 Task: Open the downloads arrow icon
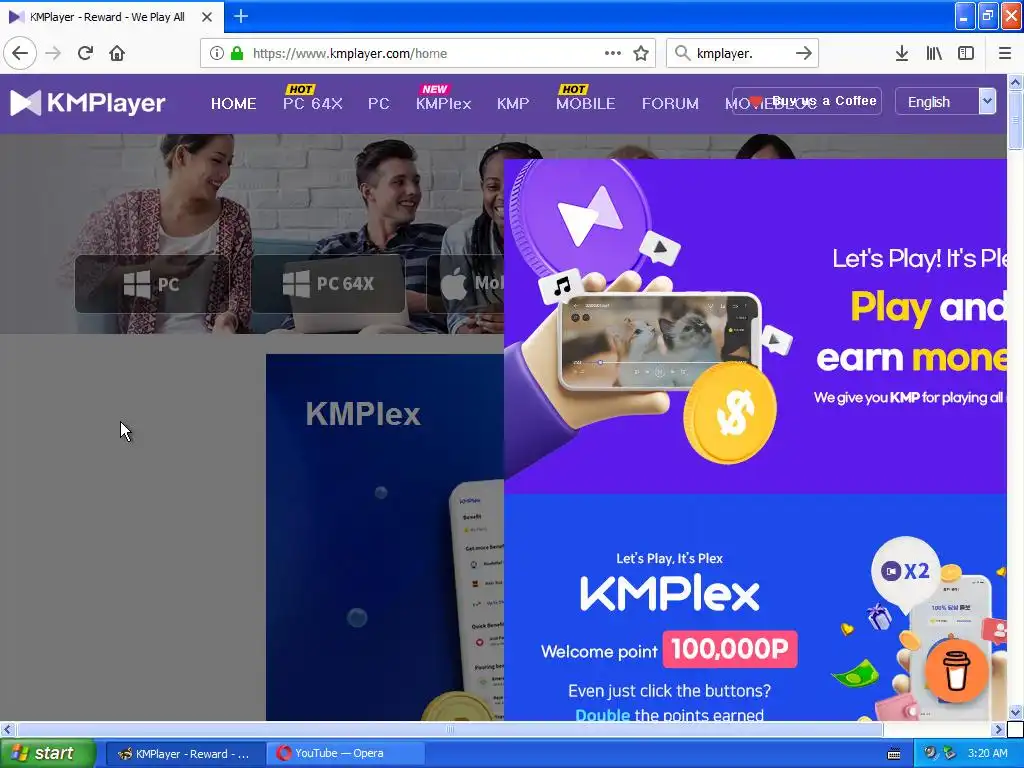point(902,53)
